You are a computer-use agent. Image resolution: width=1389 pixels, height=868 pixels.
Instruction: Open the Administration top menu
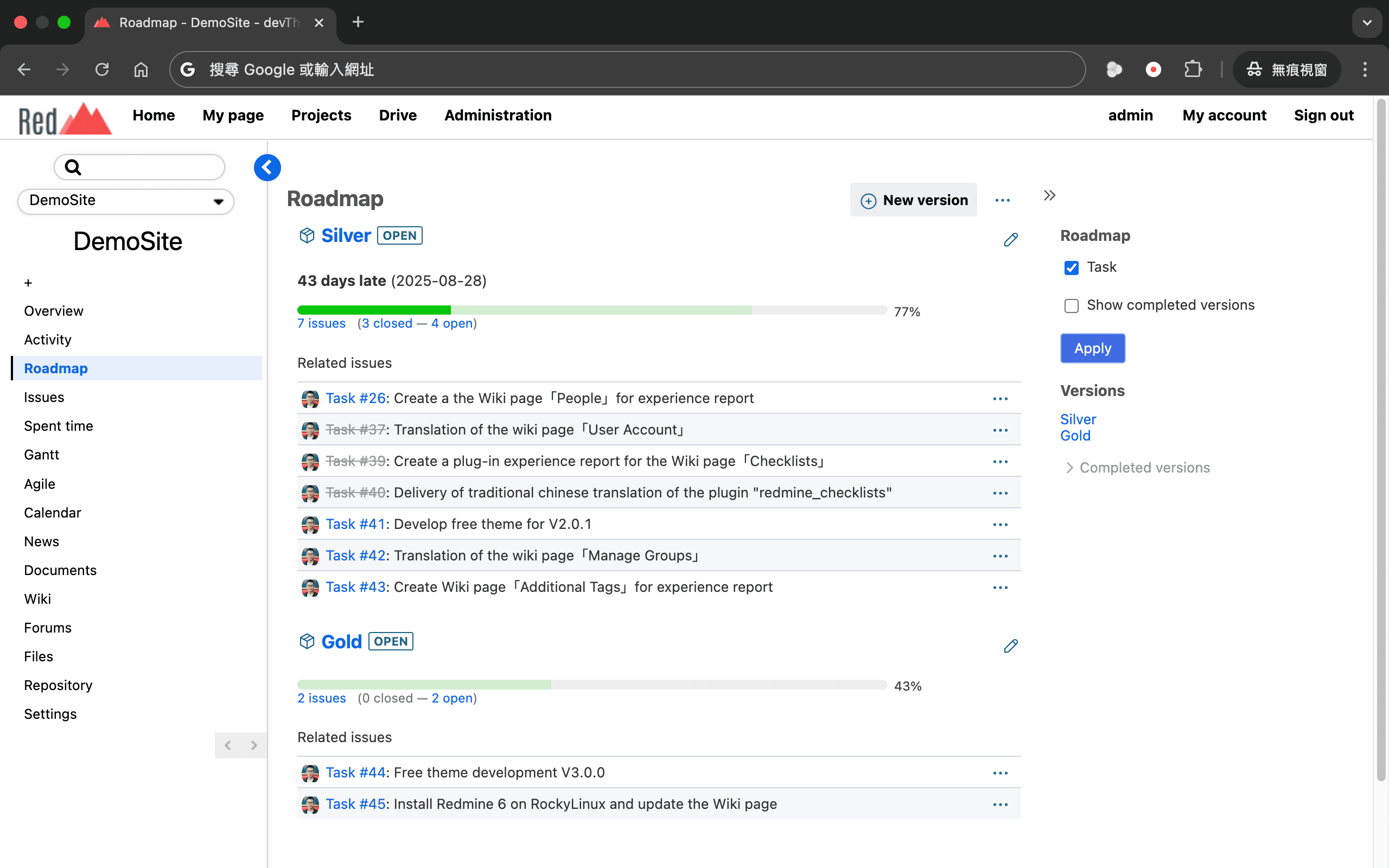pyautogui.click(x=498, y=116)
